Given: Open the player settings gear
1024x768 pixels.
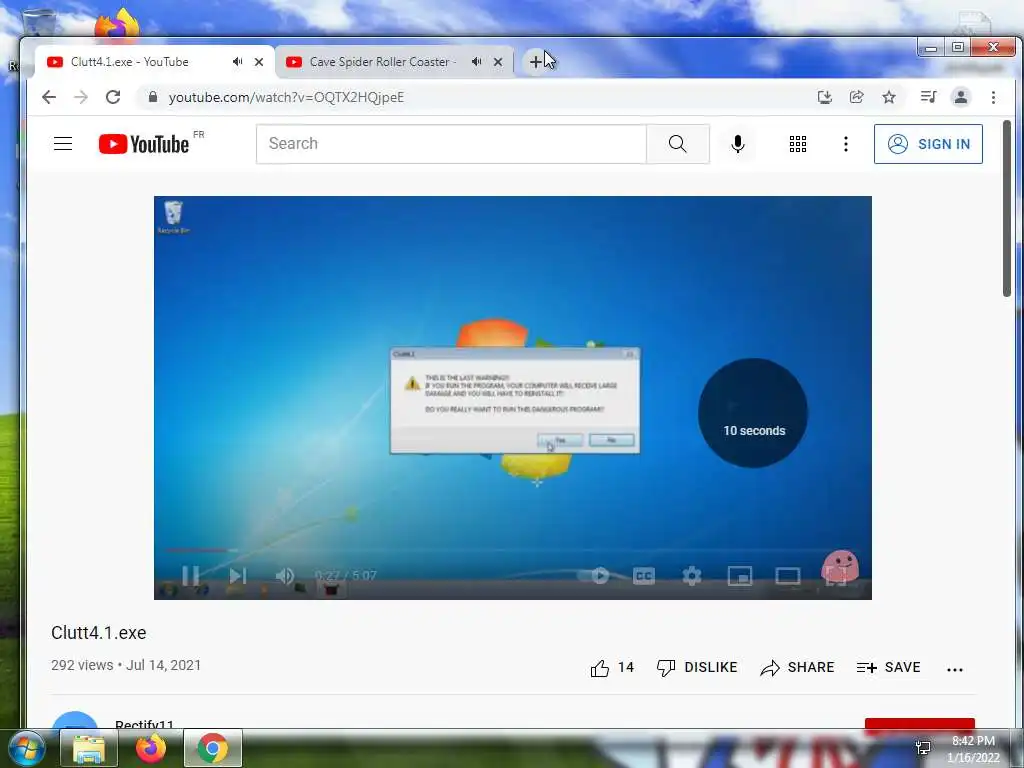Looking at the screenshot, I should [x=692, y=575].
